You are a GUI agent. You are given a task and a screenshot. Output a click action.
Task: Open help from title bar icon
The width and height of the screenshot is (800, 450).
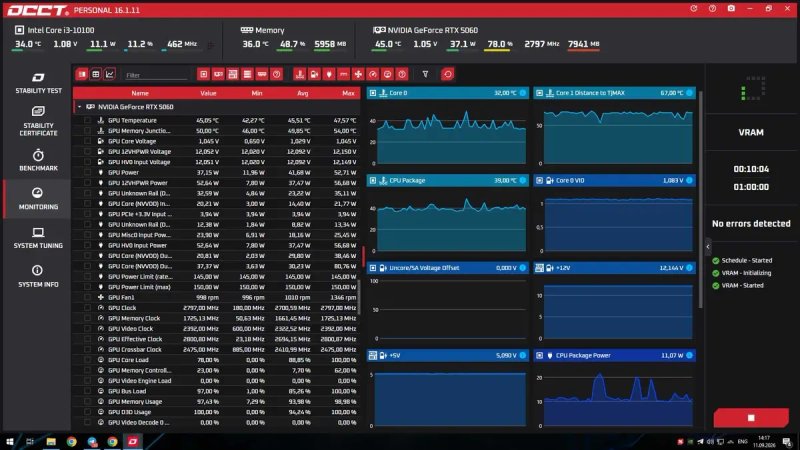click(712, 9)
